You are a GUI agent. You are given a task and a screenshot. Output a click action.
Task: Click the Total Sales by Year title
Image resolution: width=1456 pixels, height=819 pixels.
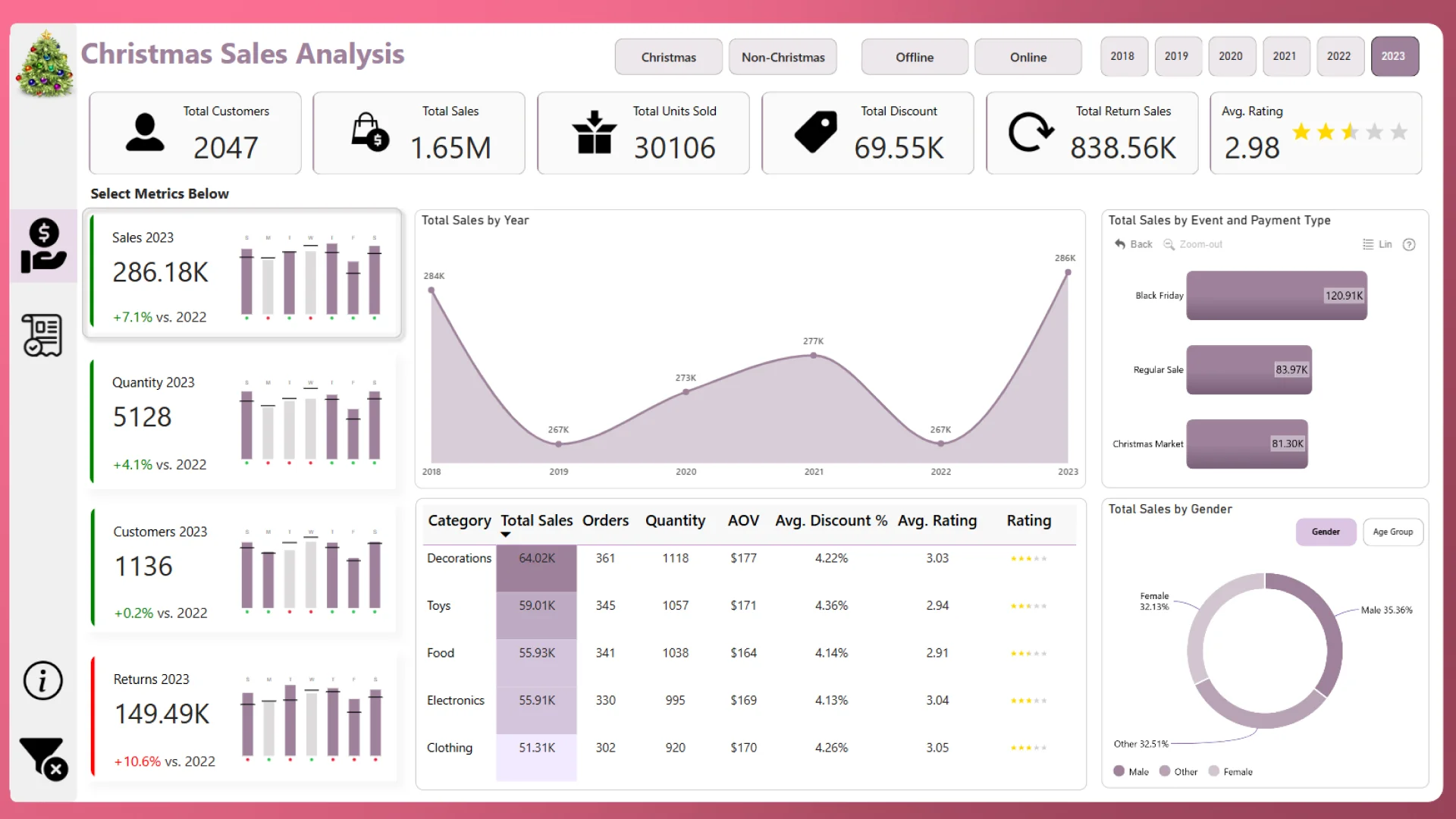[x=475, y=220]
